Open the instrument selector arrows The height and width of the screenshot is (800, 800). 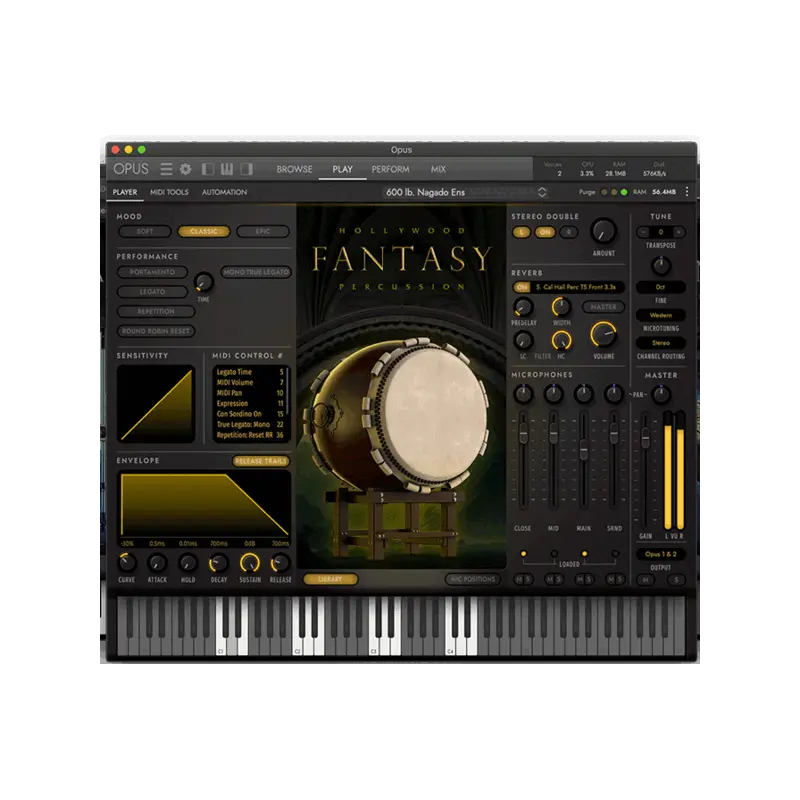tap(542, 192)
